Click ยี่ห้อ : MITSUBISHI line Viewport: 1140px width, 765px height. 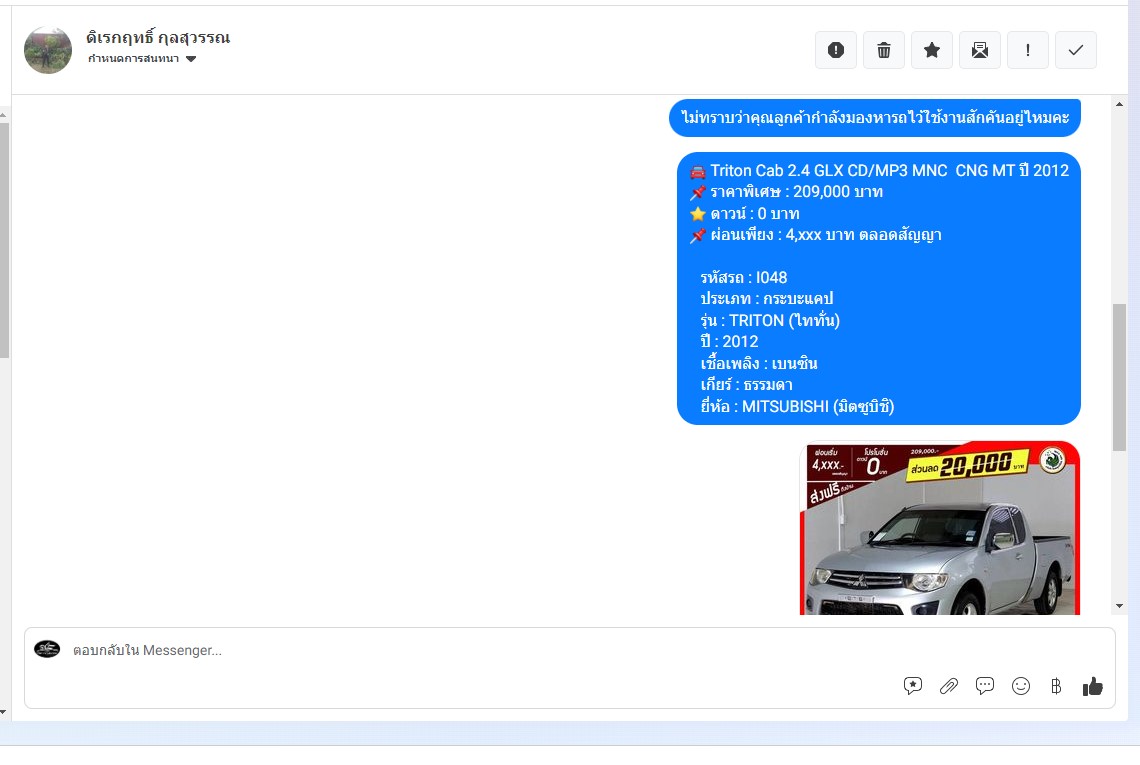point(797,406)
